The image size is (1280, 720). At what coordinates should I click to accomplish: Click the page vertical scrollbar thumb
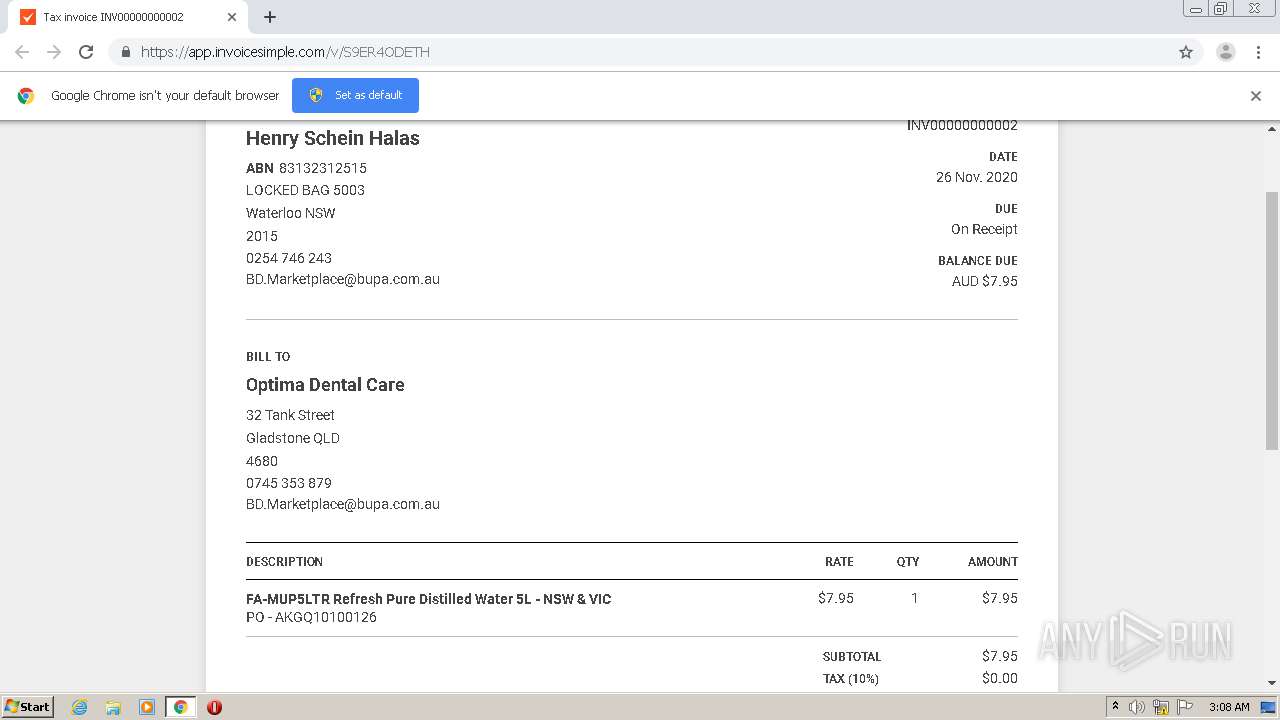point(1272,320)
